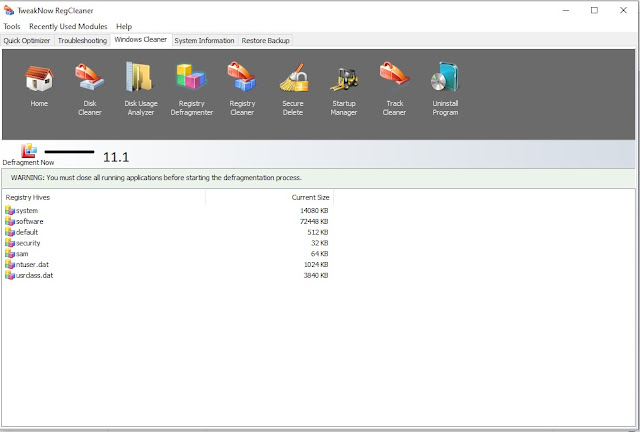Click the security hive icon
This screenshot has width=640, height=432.
10,243
